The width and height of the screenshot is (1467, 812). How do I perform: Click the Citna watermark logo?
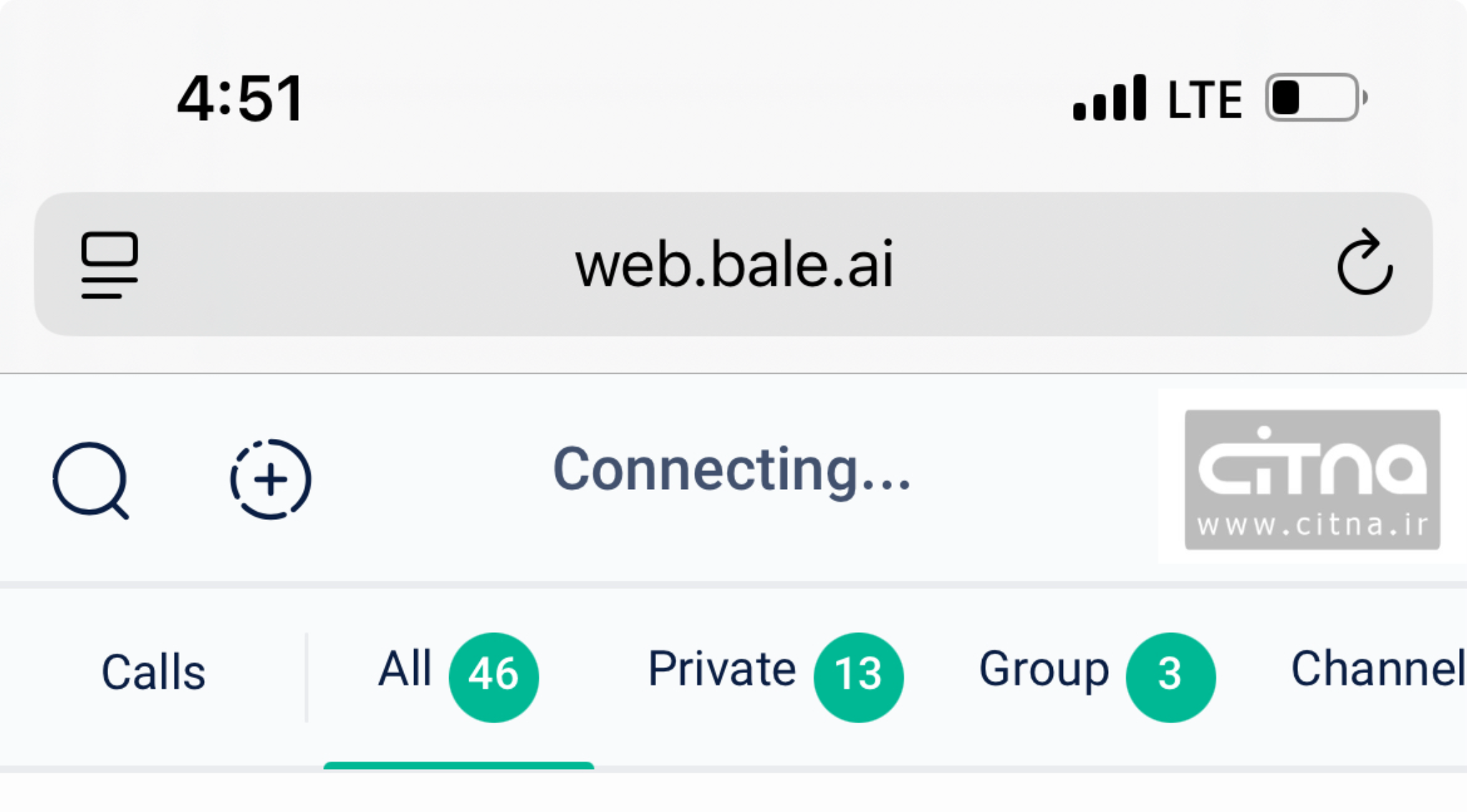coord(1312,479)
